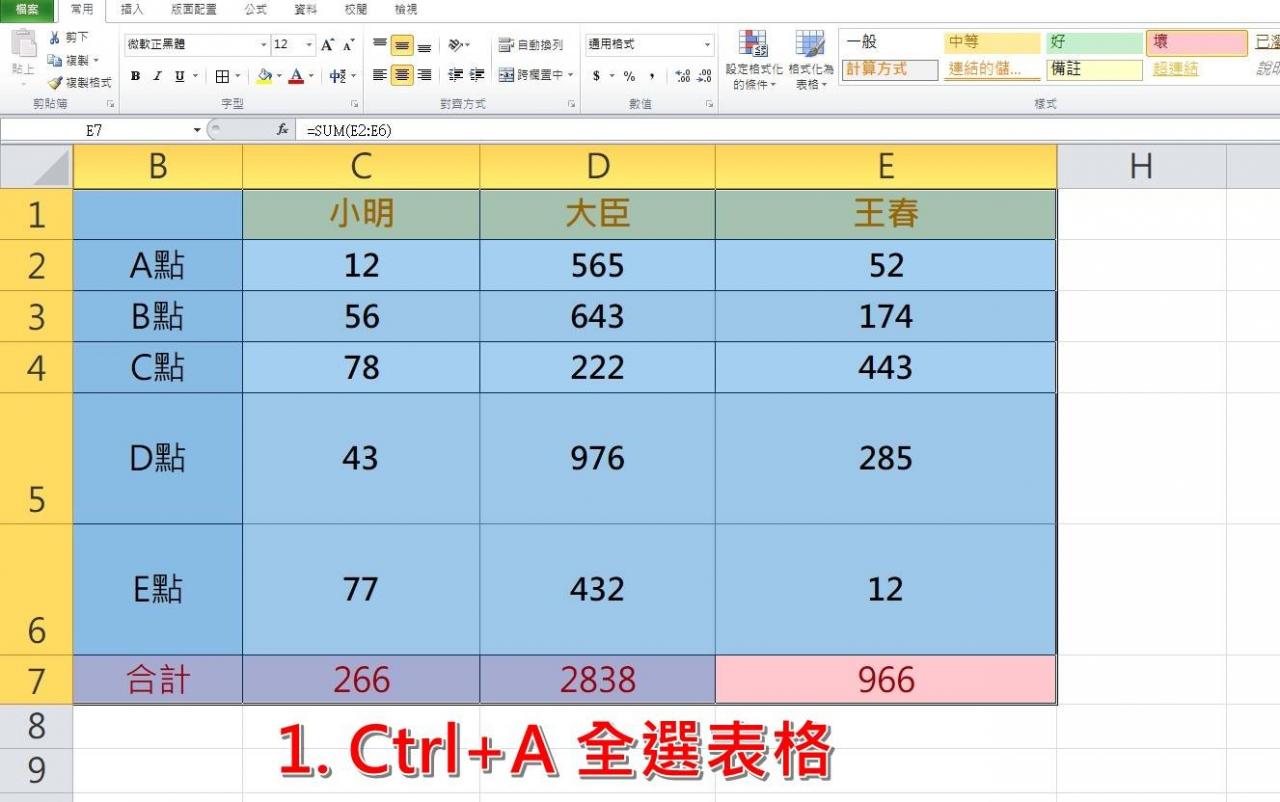This screenshot has width=1280, height=802.
Task: Toggle align text left
Action: [380, 75]
